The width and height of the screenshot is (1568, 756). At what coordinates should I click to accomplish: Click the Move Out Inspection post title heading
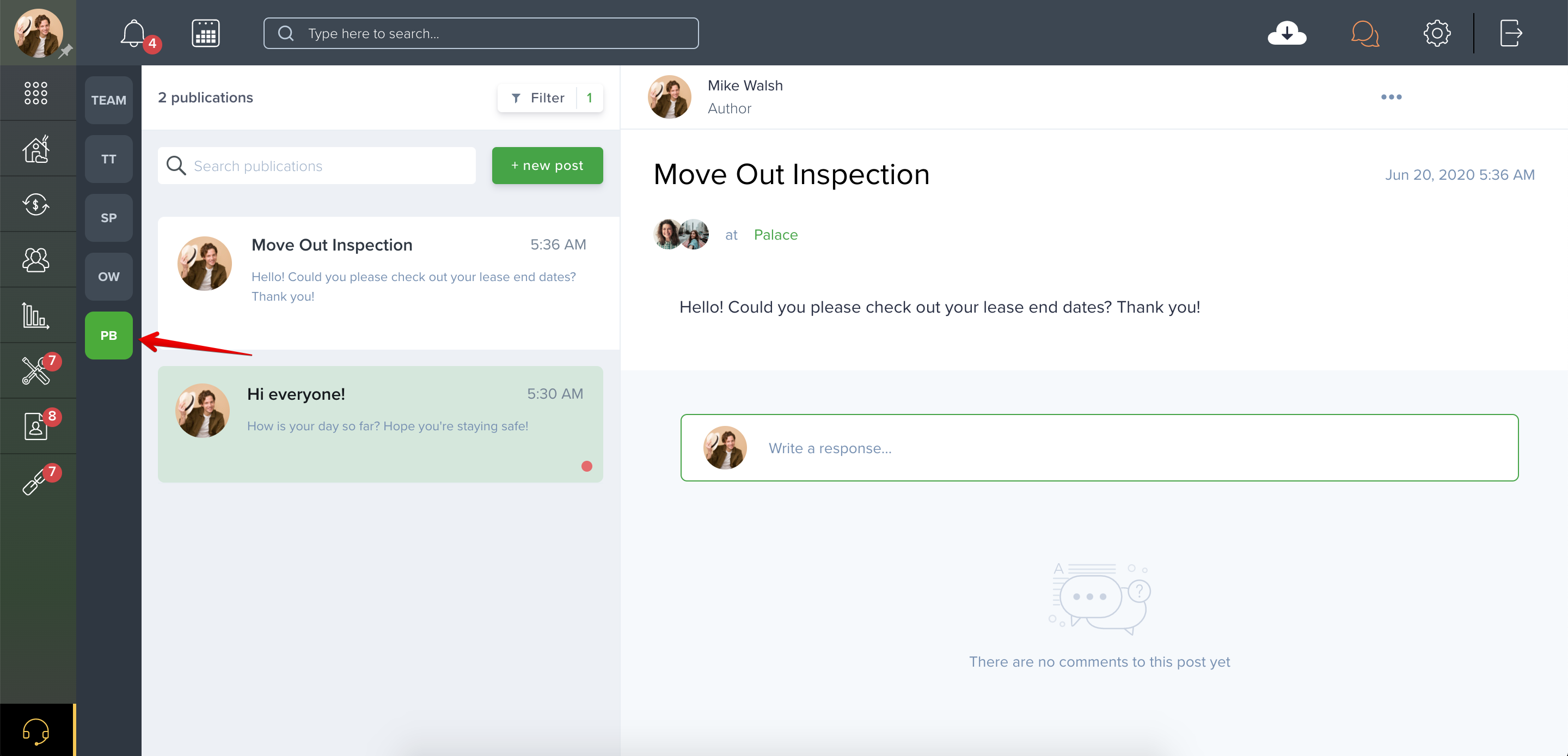[x=791, y=174]
